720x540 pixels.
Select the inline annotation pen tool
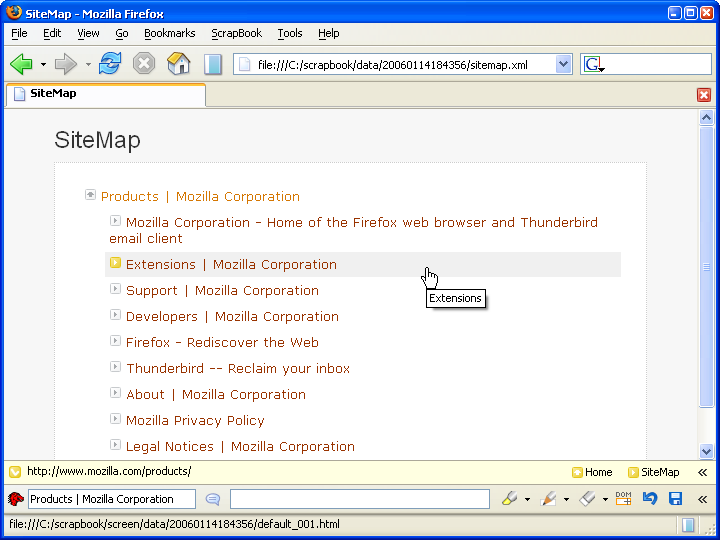tap(549, 499)
